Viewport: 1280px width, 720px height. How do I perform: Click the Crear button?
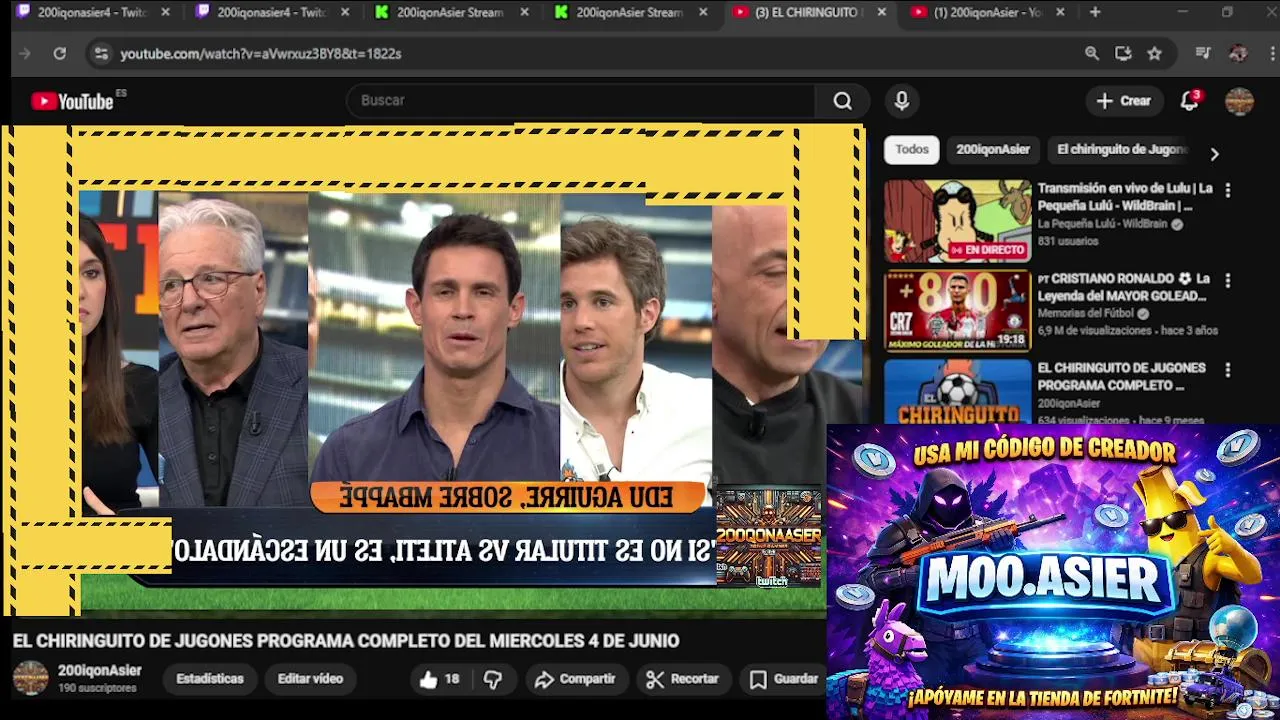pos(1124,101)
